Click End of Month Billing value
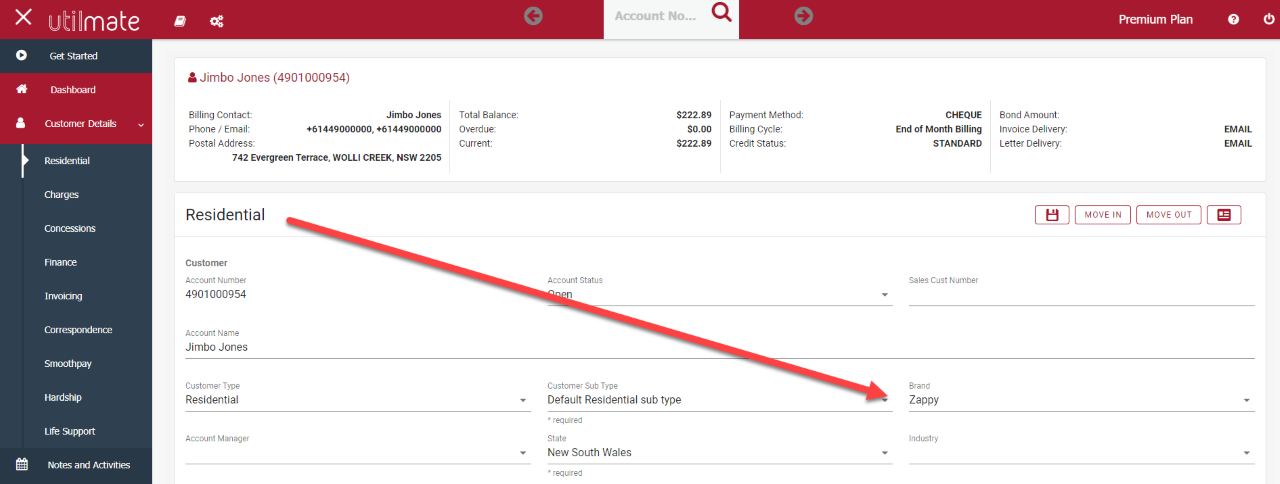 point(939,129)
